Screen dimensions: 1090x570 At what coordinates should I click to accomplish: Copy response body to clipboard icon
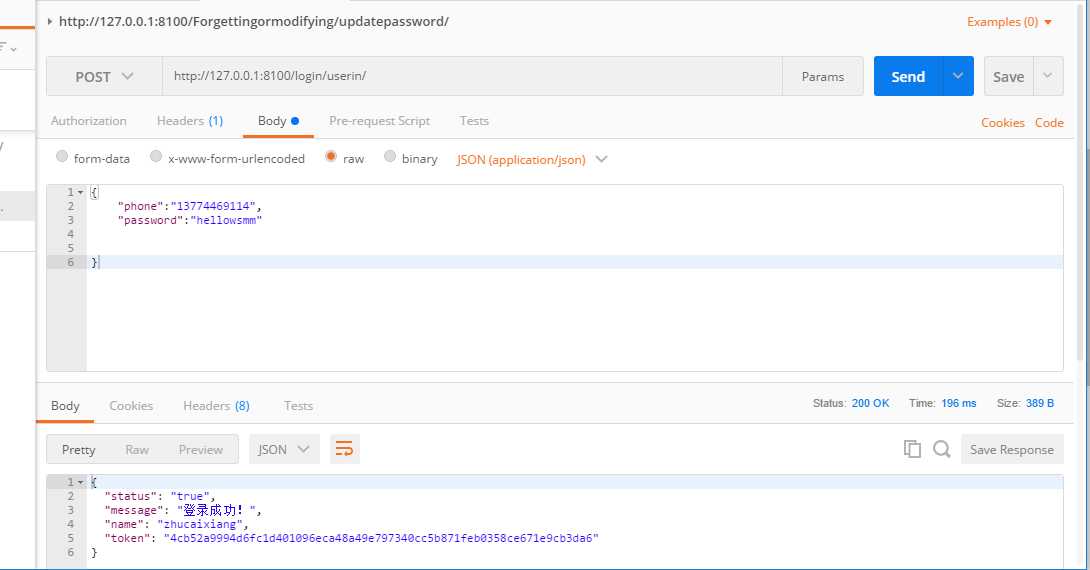(x=912, y=449)
